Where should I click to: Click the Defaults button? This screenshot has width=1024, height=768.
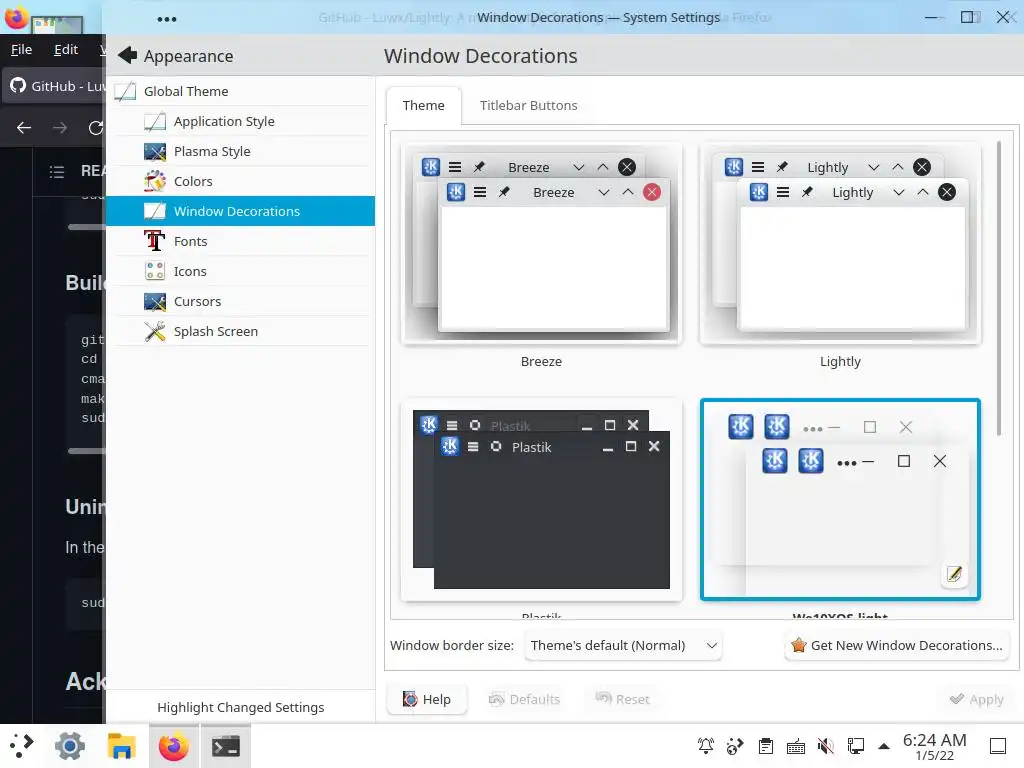tap(524, 699)
